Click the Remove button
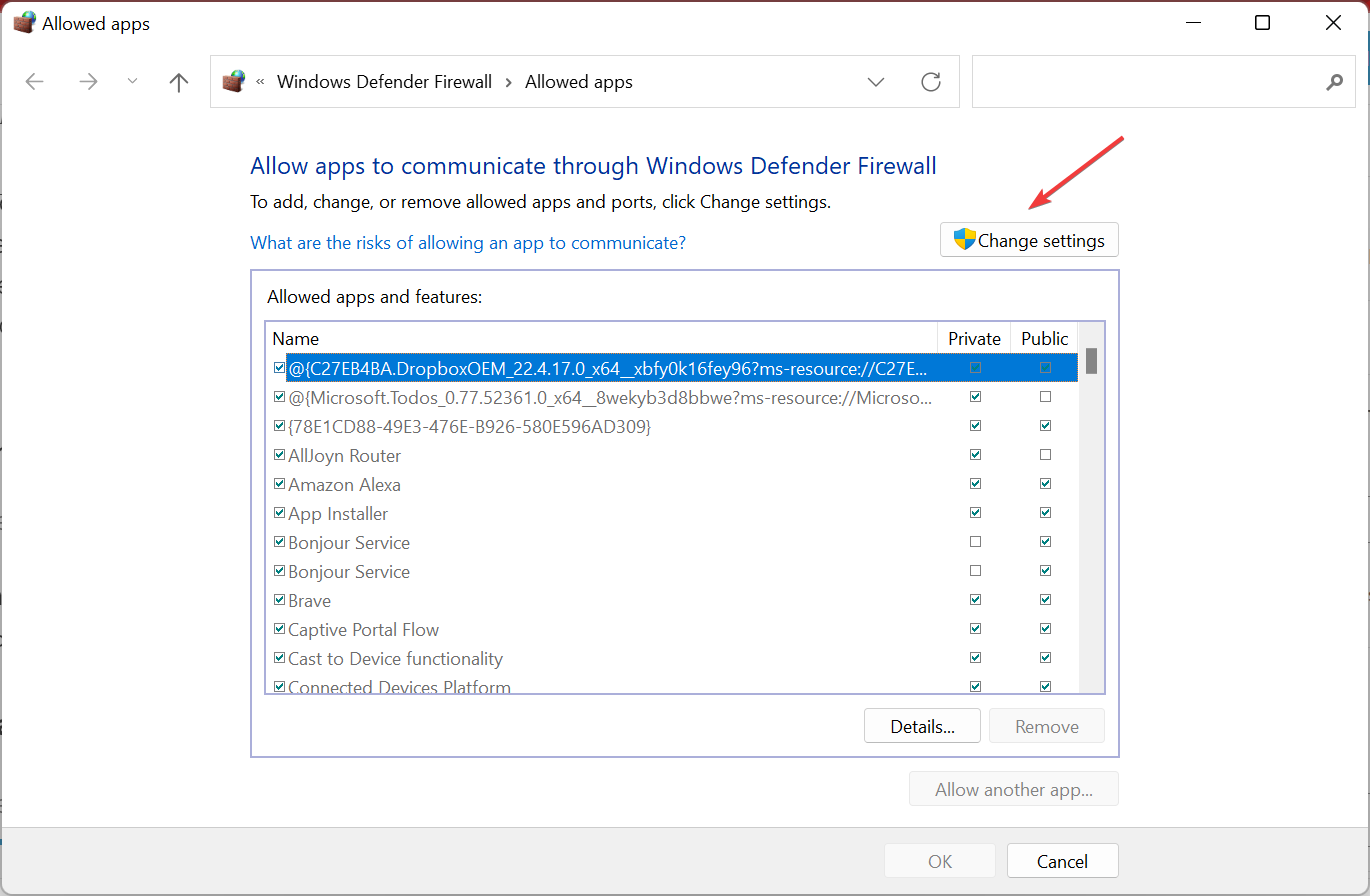Image resolution: width=1370 pixels, height=896 pixels. [x=1047, y=727]
